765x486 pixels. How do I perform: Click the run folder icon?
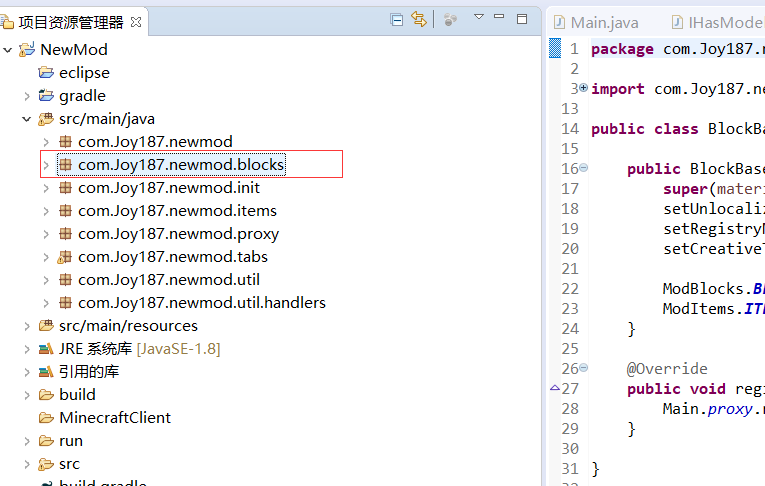coord(46,441)
